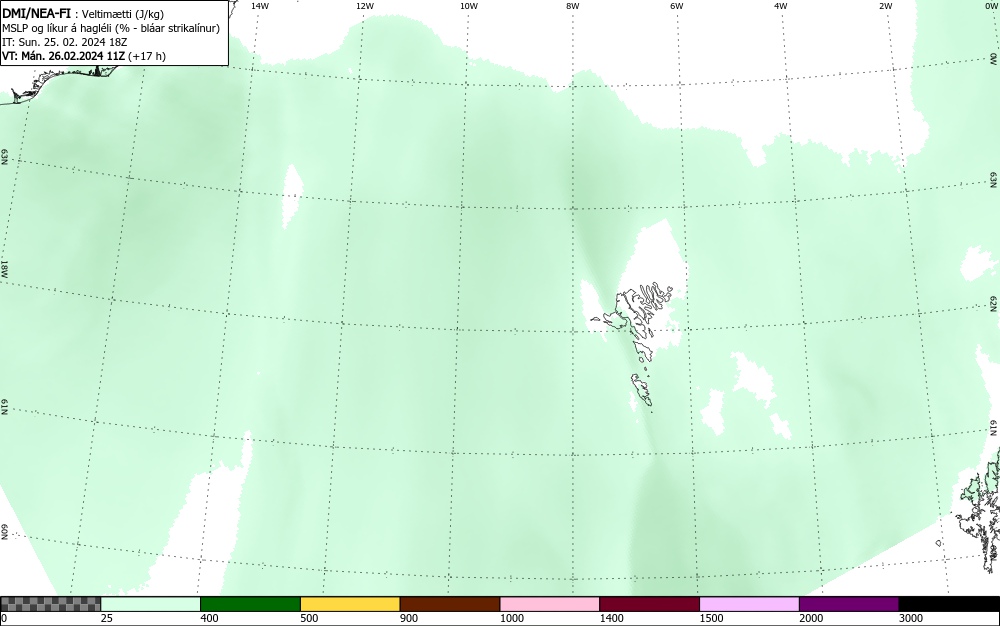Click the "8W" longitude label
1000x626 pixels.
point(573,6)
